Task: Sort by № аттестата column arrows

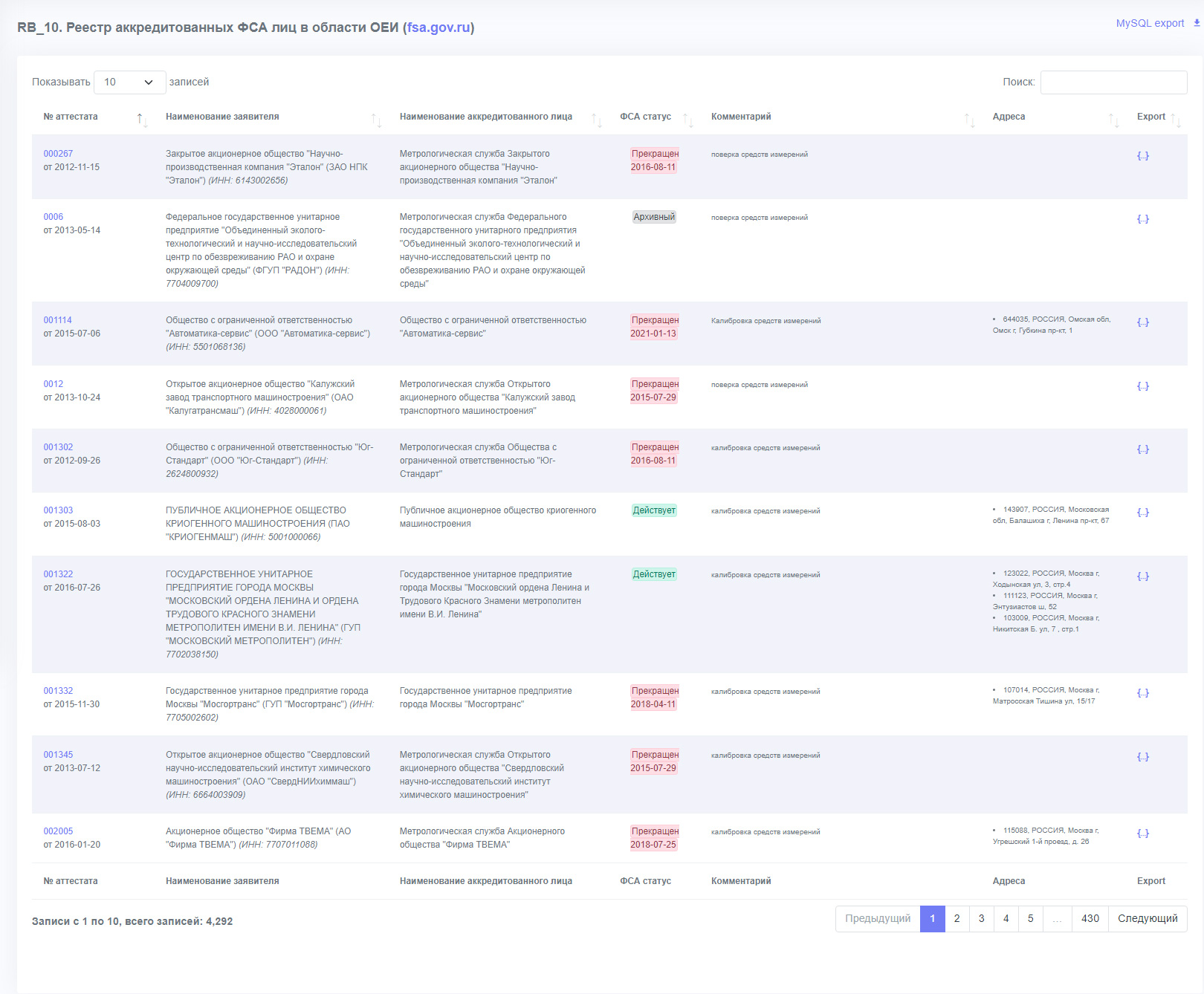Action: pyautogui.click(x=142, y=120)
